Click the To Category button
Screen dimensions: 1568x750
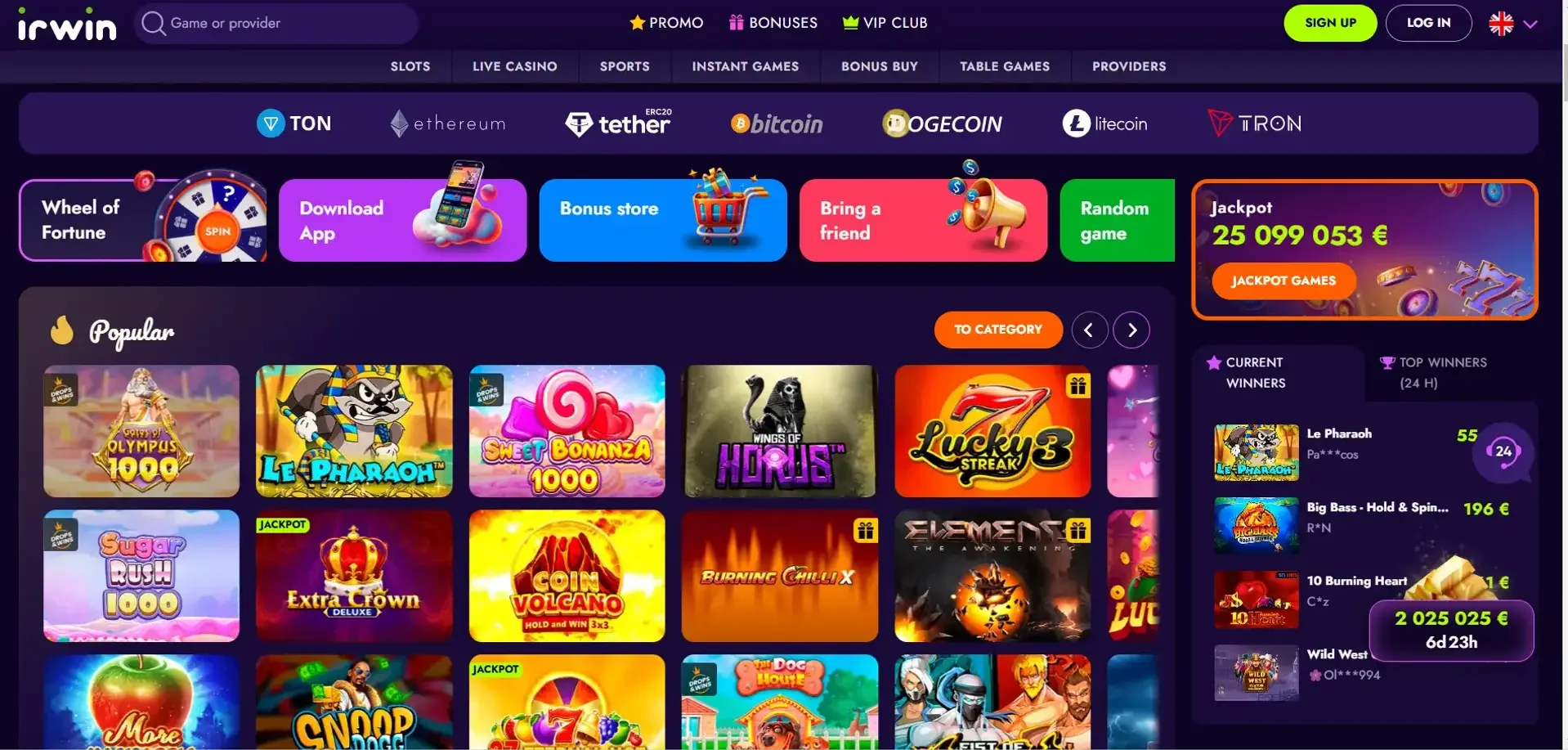click(x=998, y=330)
